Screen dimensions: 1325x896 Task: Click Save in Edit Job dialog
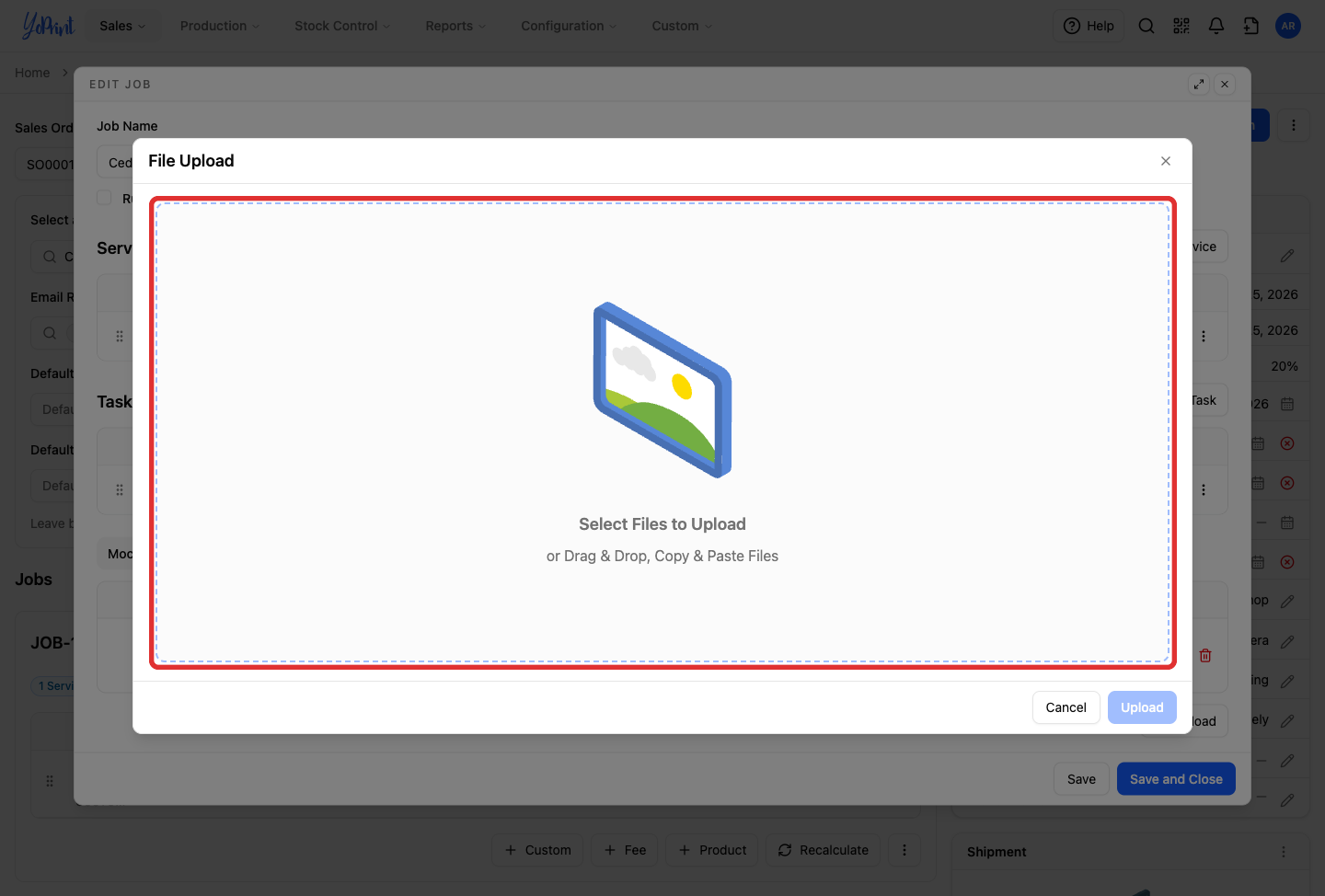tap(1081, 779)
